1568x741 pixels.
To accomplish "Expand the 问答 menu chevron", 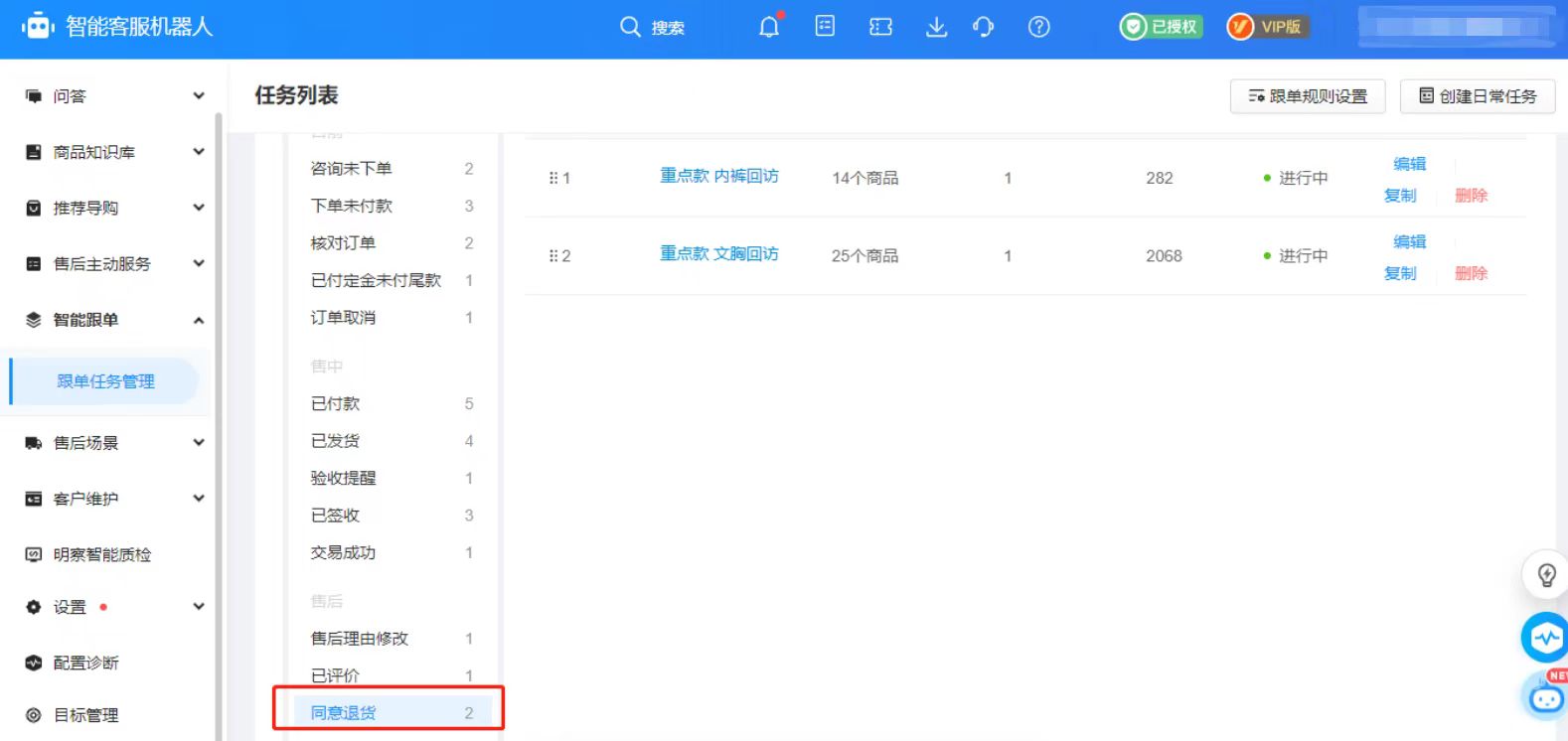I will click(199, 96).
